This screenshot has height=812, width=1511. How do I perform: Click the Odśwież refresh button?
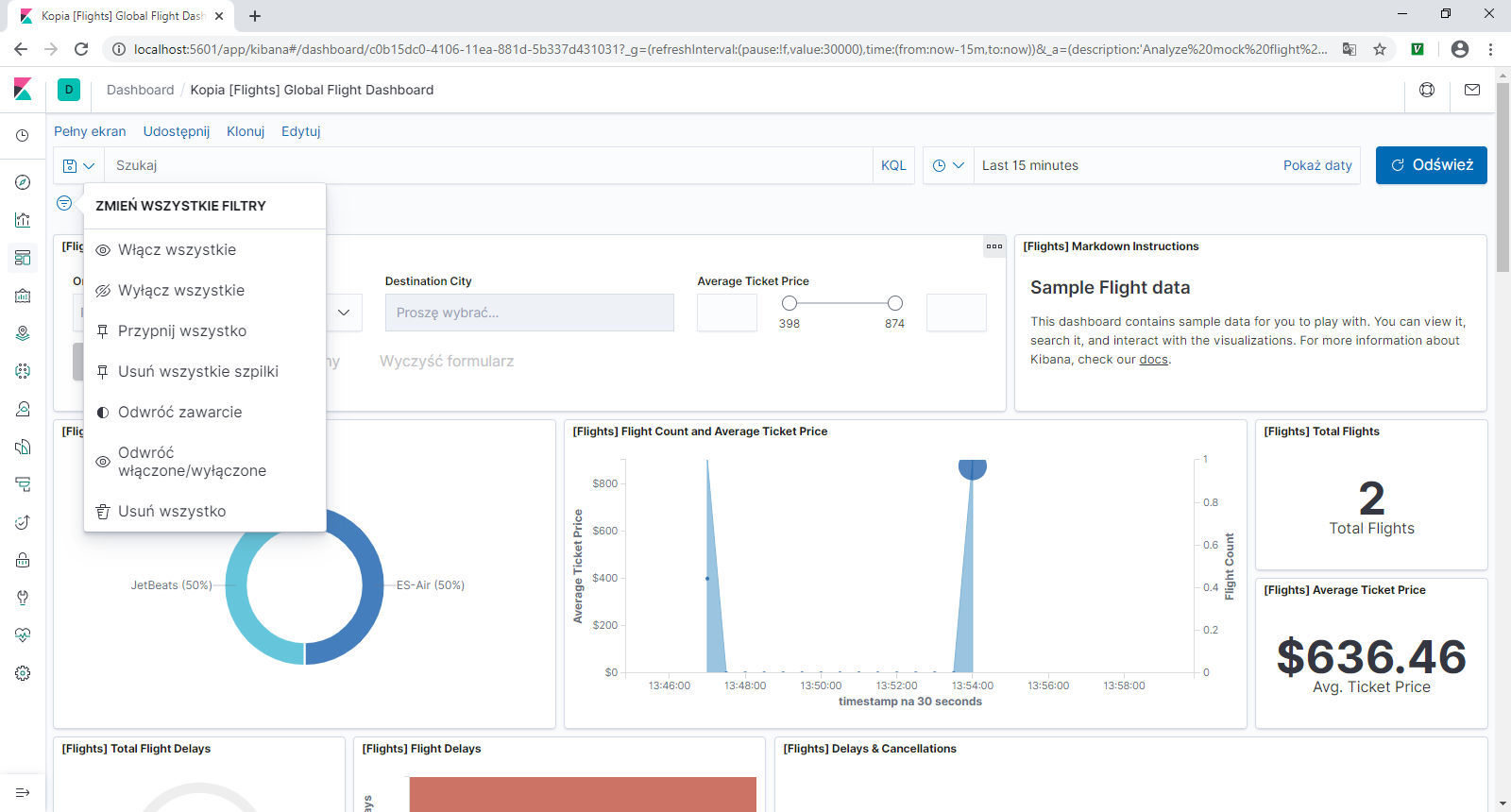pyautogui.click(x=1432, y=165)
